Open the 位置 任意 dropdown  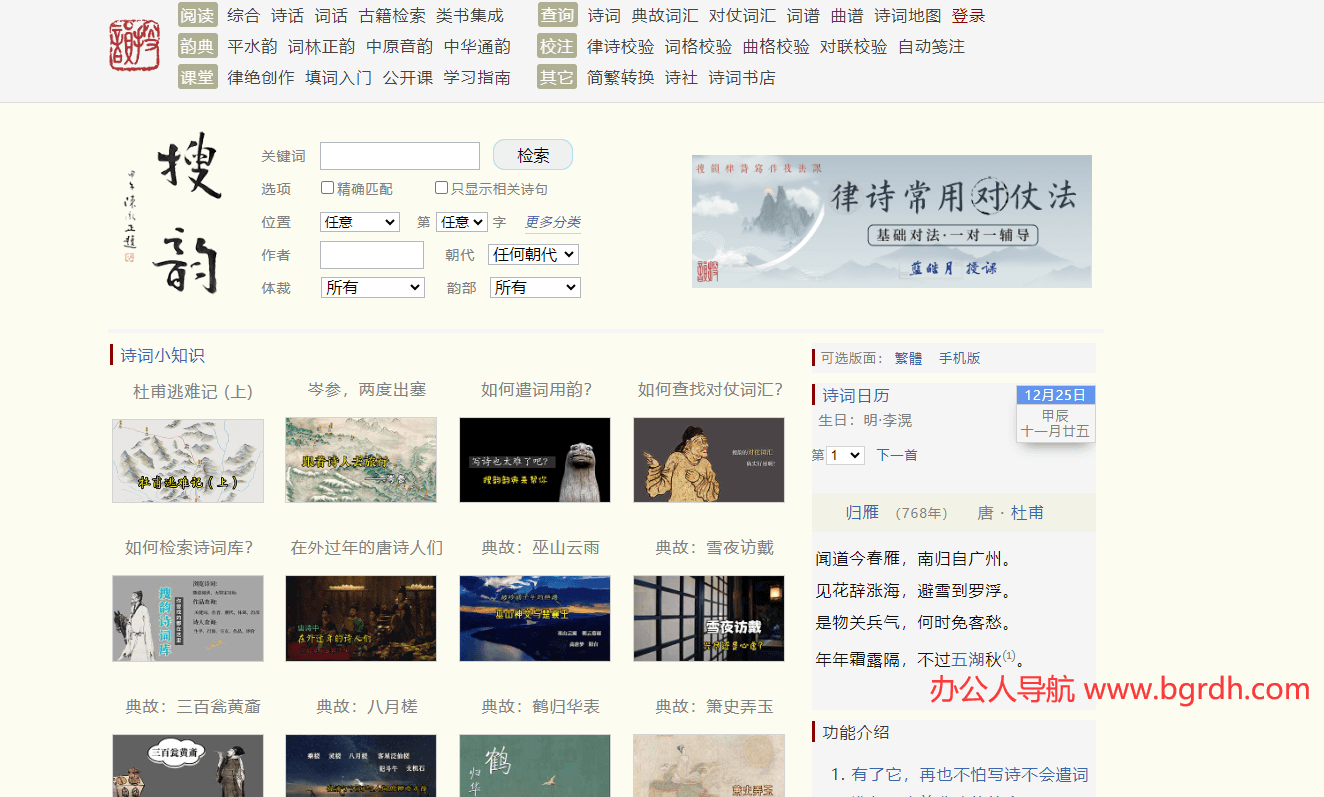click(x=359, y=221)
